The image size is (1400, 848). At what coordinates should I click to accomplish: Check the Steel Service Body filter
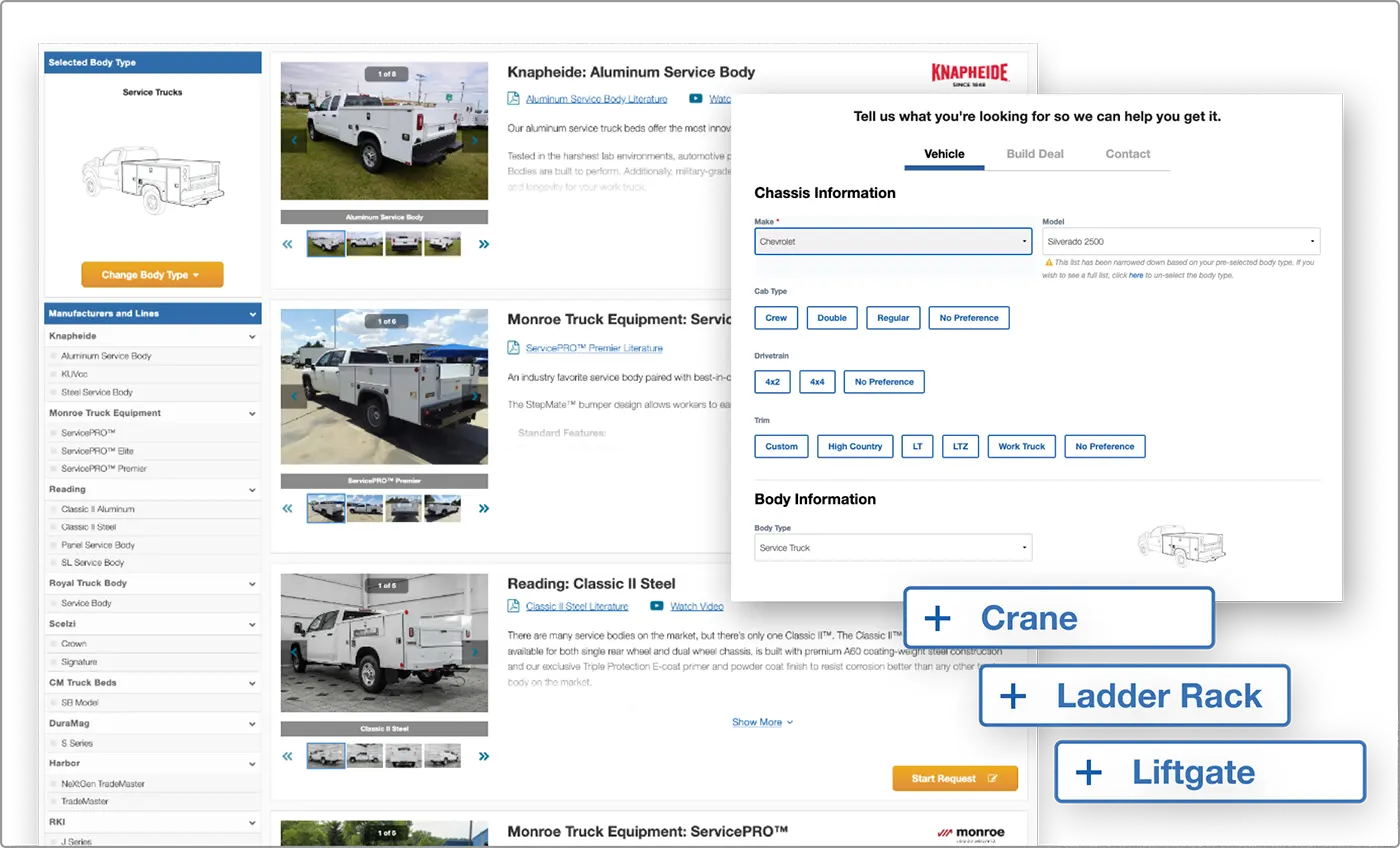54,392
